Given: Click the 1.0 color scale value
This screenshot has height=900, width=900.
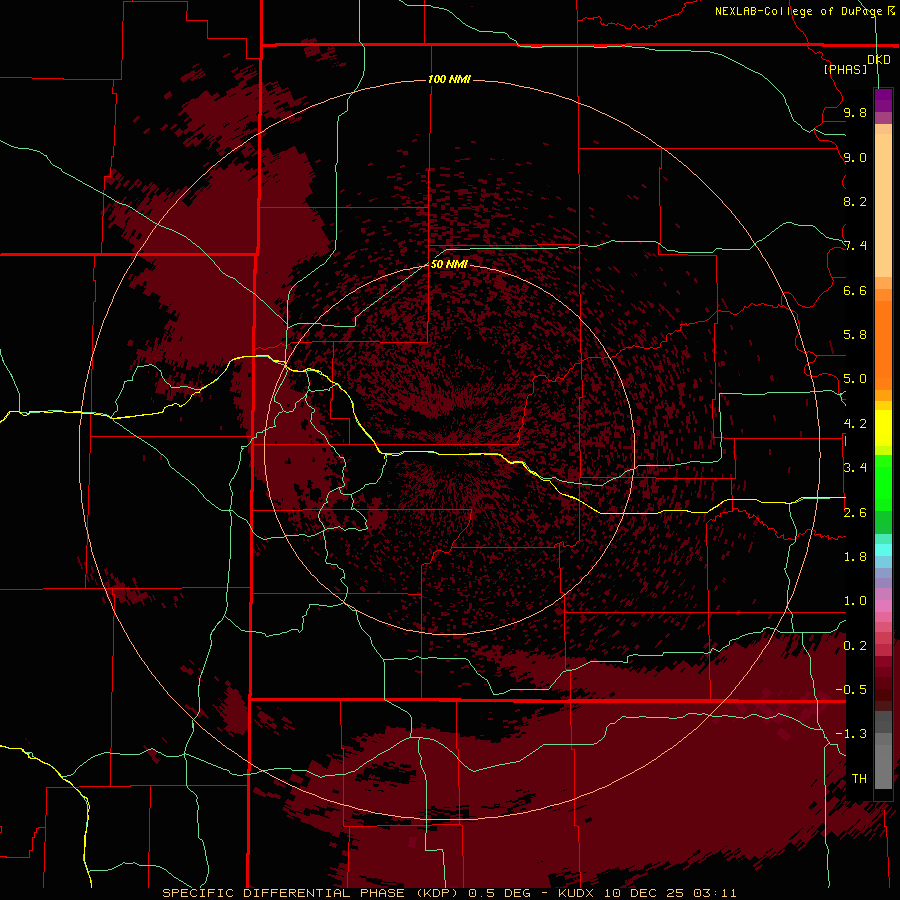Looking at the screenshot, I should [855, 601].
